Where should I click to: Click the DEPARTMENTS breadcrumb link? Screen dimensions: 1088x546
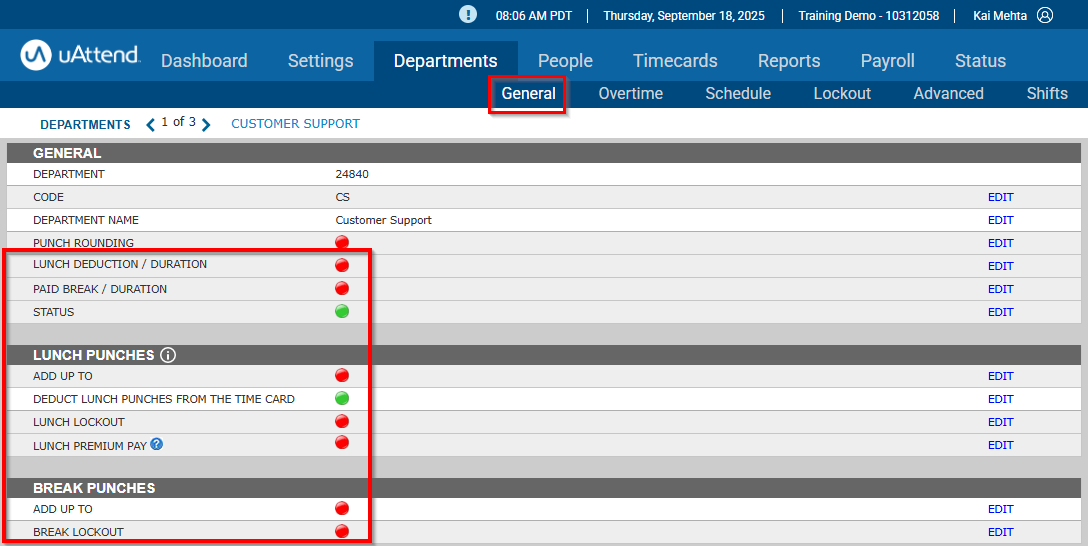pos(85,125)
